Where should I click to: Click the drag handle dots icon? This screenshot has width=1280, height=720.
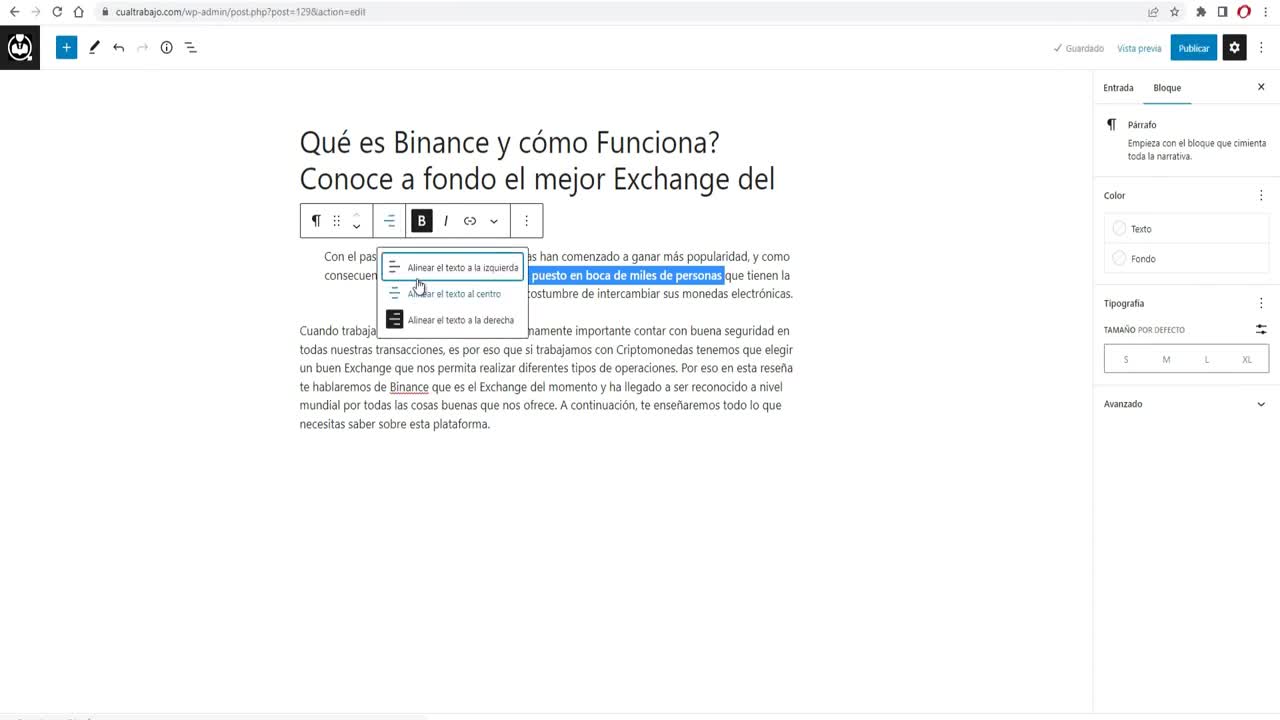coord(336,221)
